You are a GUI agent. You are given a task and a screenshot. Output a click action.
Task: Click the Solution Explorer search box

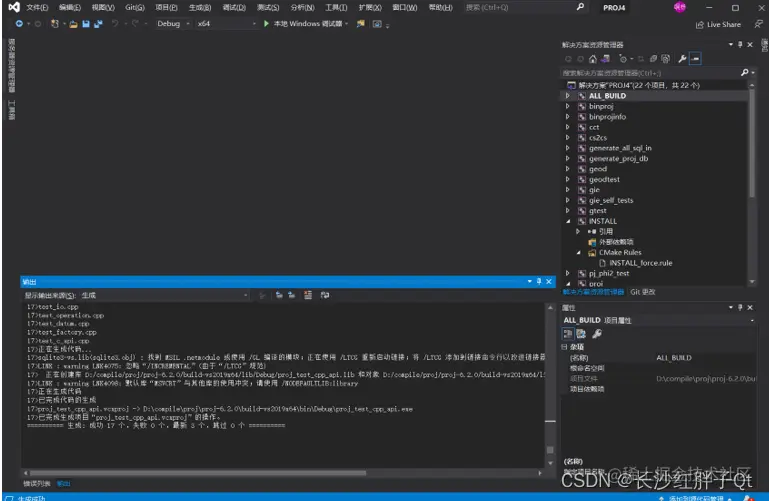(650, 73)
